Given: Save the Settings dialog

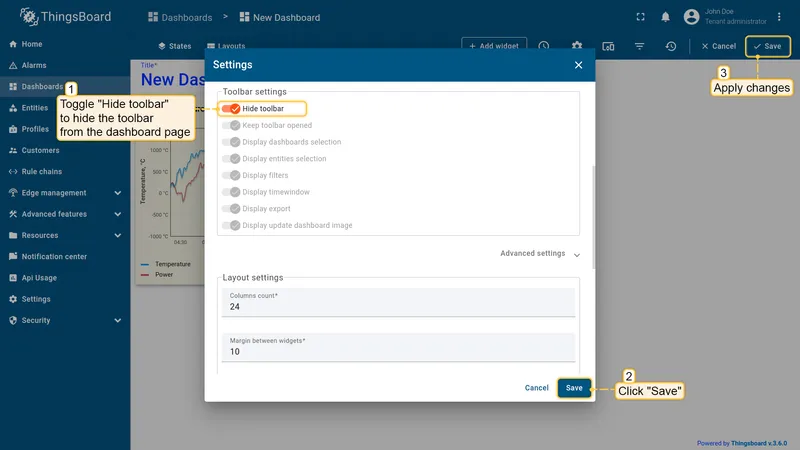Looking at the screenshot, I should [574, 388].
